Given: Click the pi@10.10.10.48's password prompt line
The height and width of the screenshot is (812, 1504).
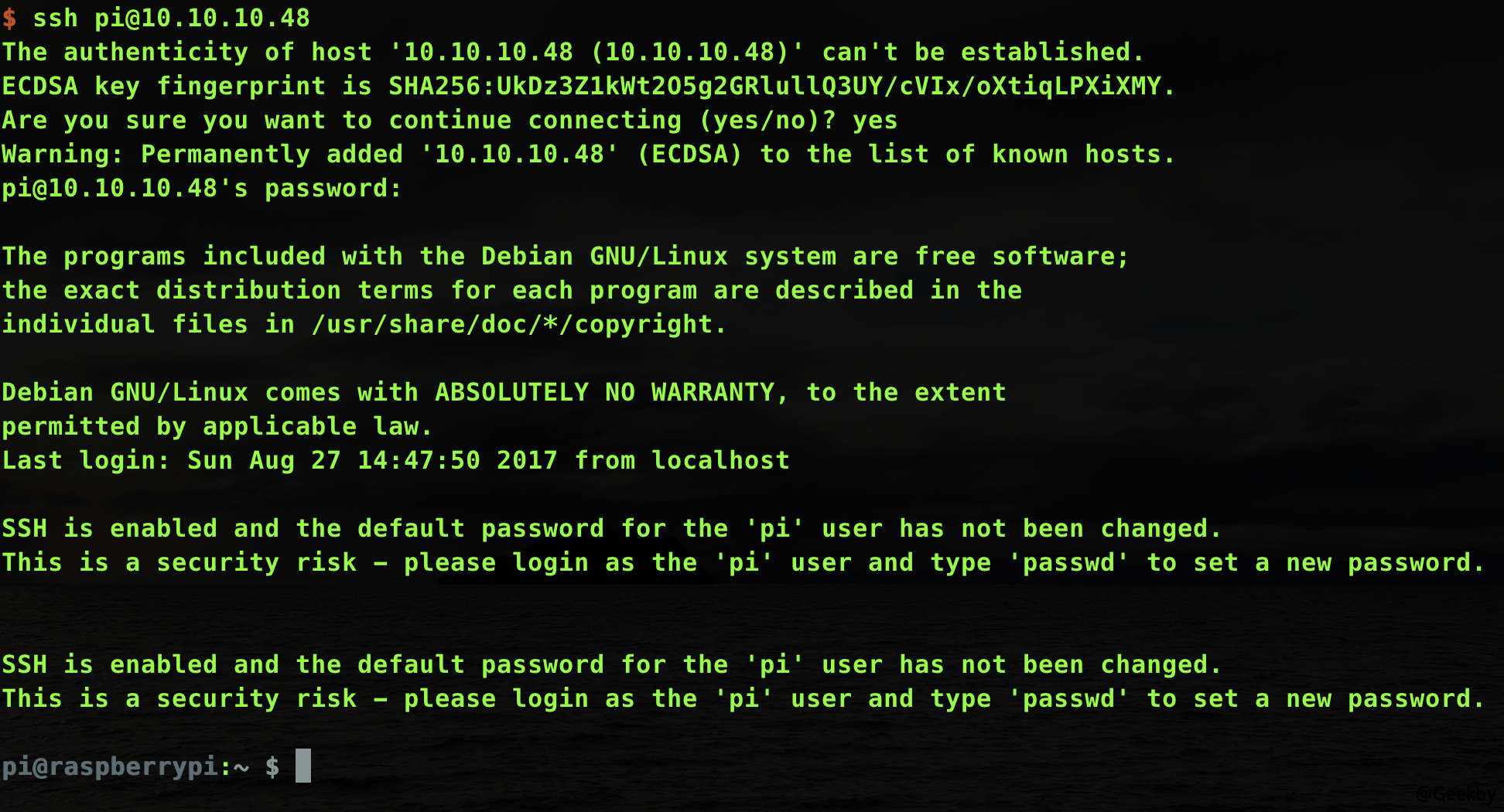Looking at the screenshot, I should pos(202,188).
